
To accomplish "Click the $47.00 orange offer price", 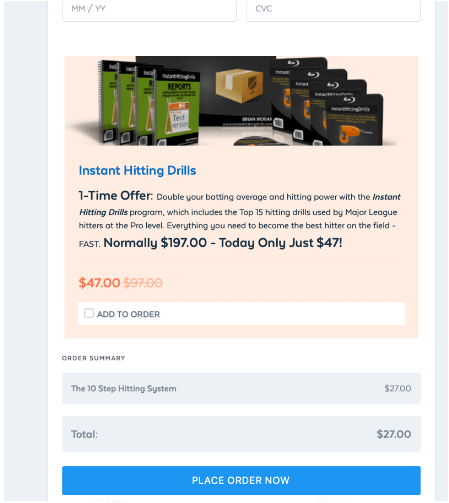I will [99, 283].
